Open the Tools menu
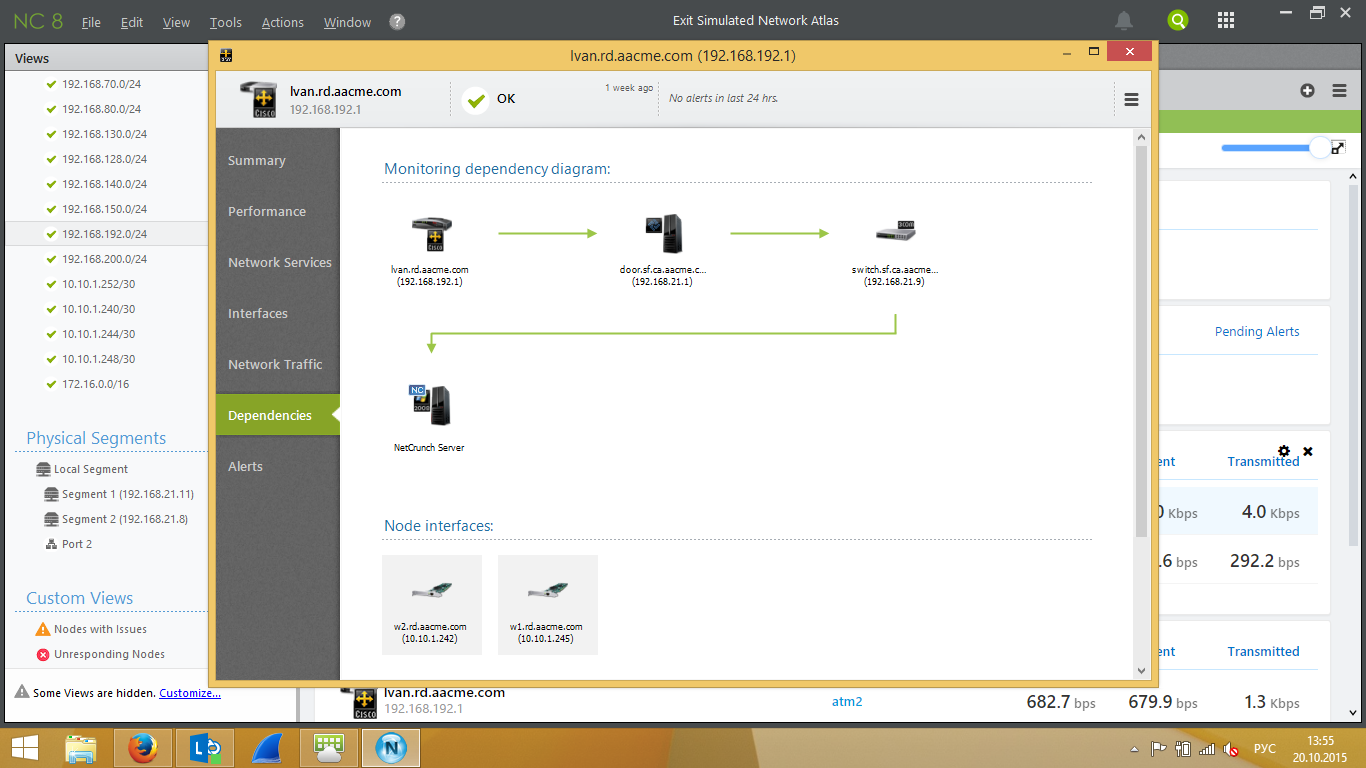 [225, 21]
